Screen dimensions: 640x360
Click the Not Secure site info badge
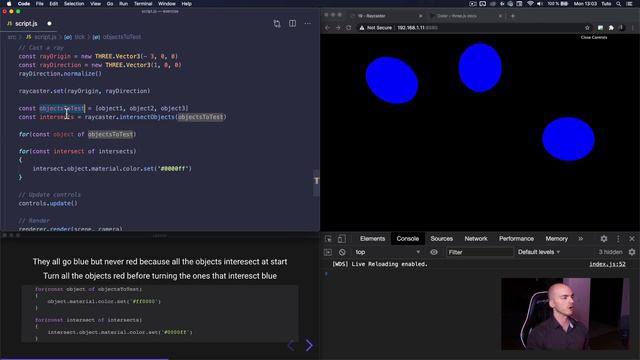pos(376,28)
